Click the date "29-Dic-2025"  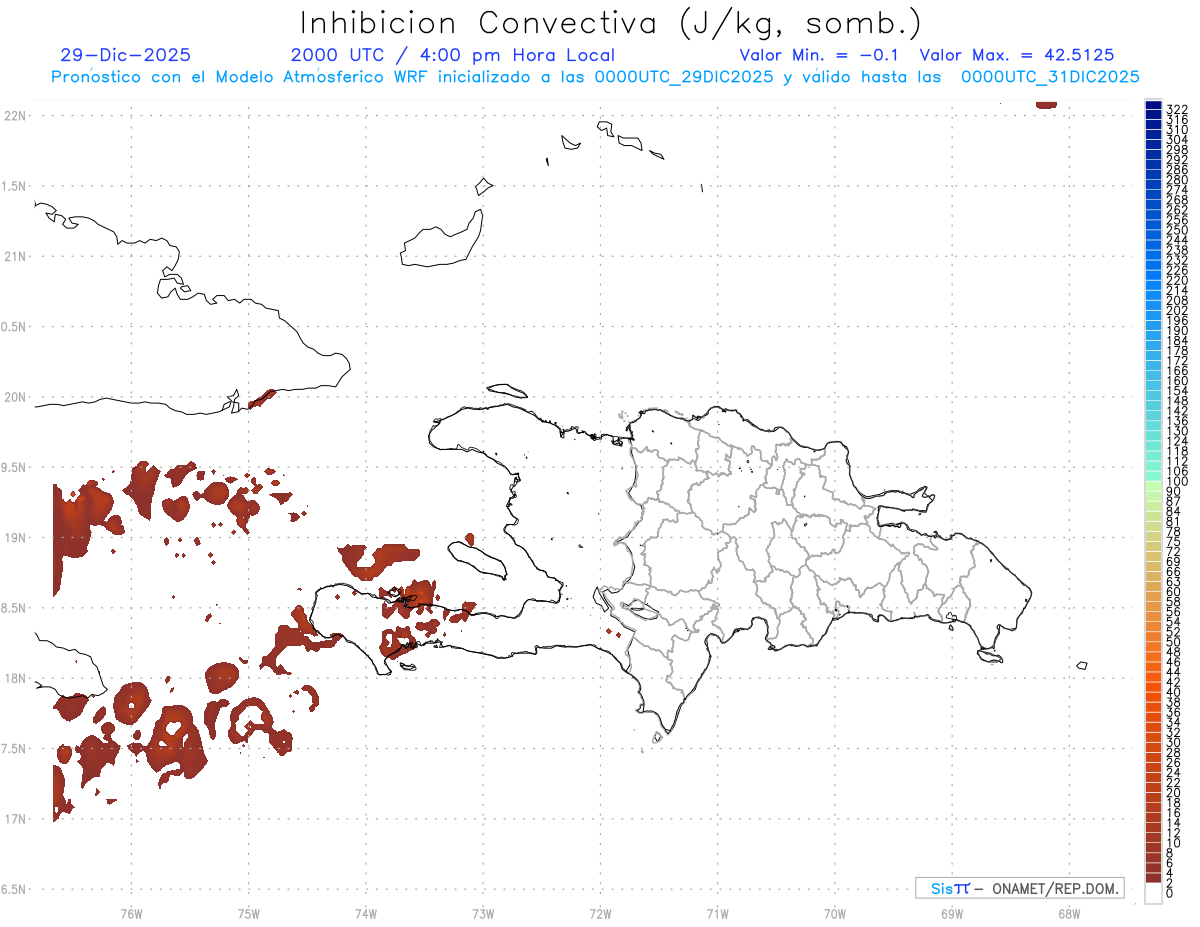pos(125,55)
